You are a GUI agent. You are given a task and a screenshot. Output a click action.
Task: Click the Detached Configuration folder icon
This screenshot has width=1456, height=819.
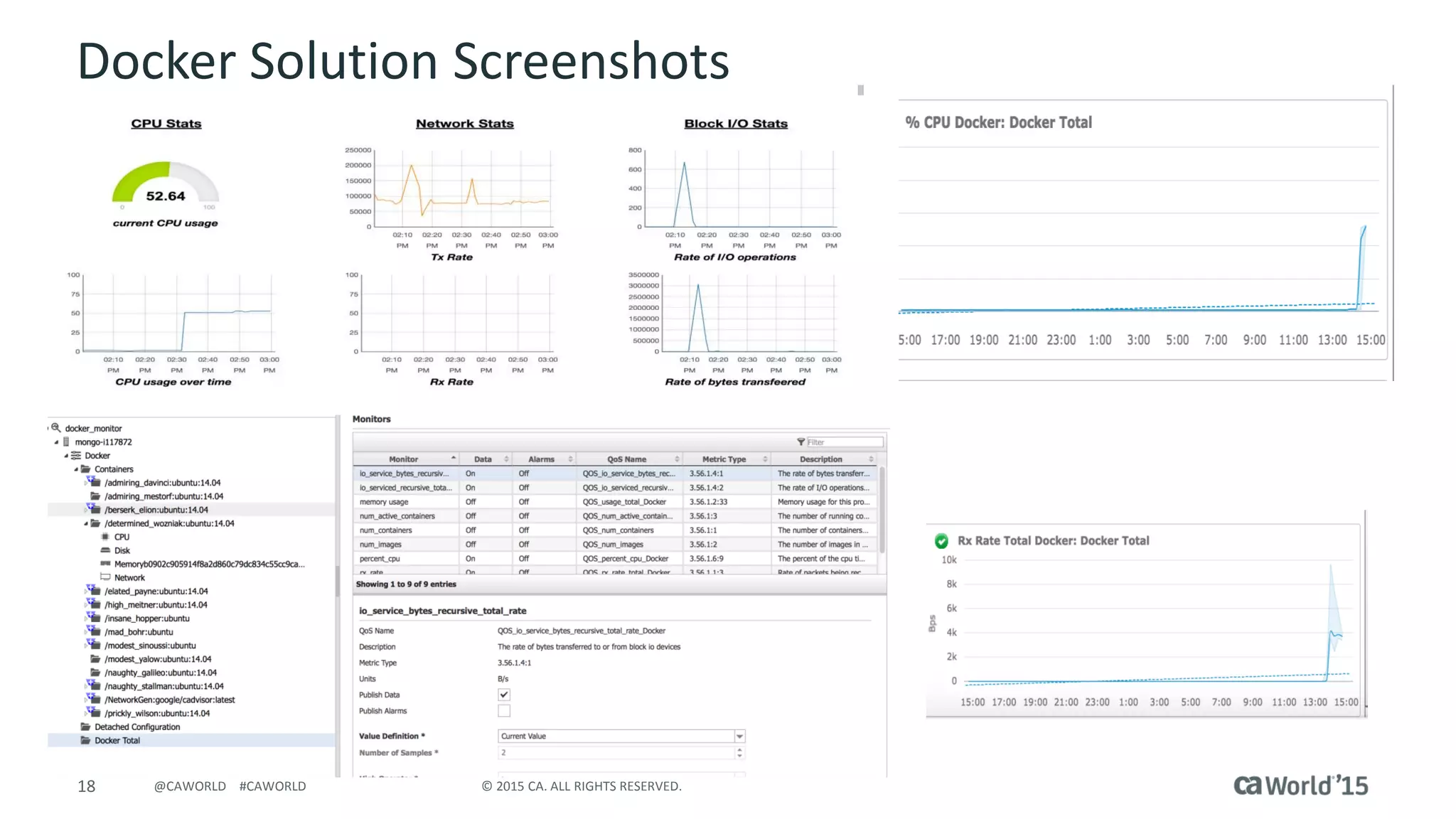coord(85,727)
